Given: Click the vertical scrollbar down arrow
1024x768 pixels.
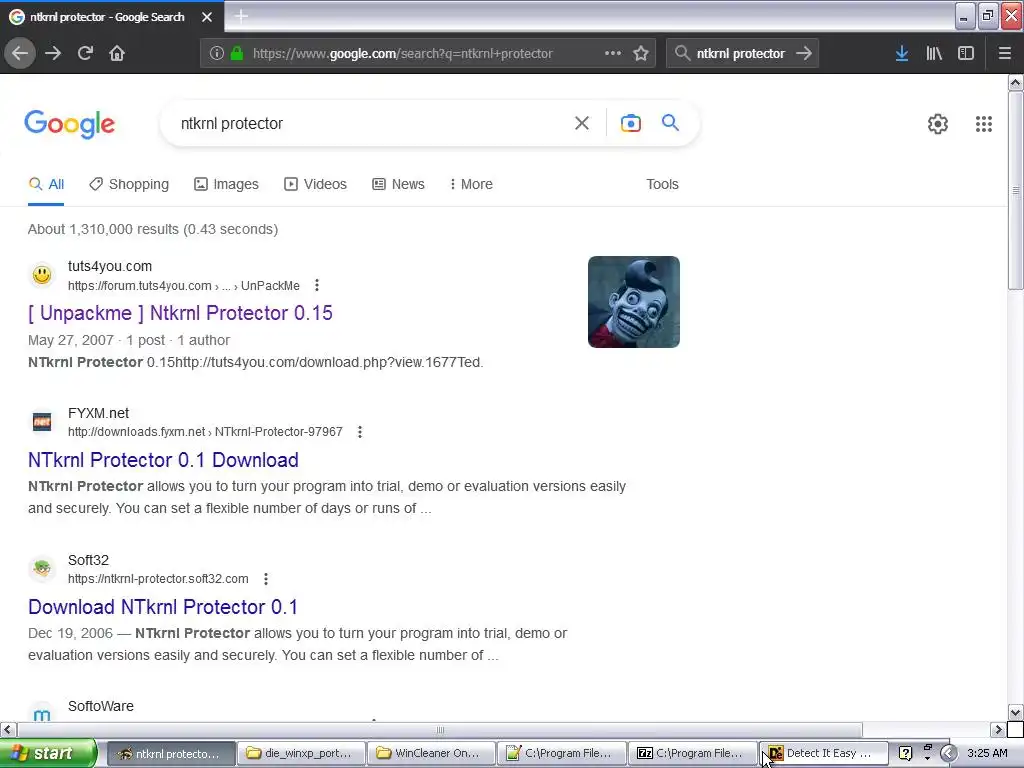Looking at the screenshot, I should pyautogui.click(x=1015, y=712).
